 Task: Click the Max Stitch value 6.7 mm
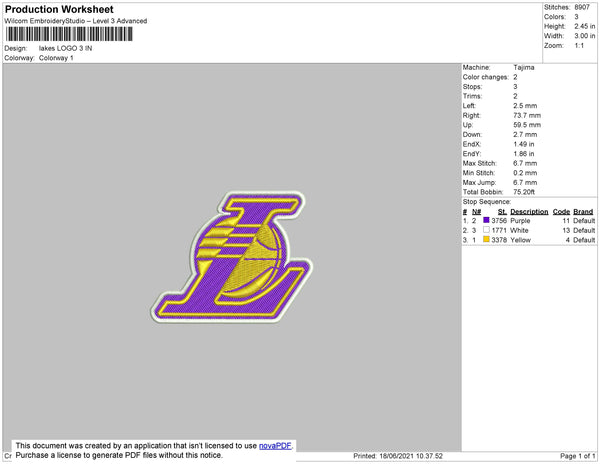(x=525, y=163)
